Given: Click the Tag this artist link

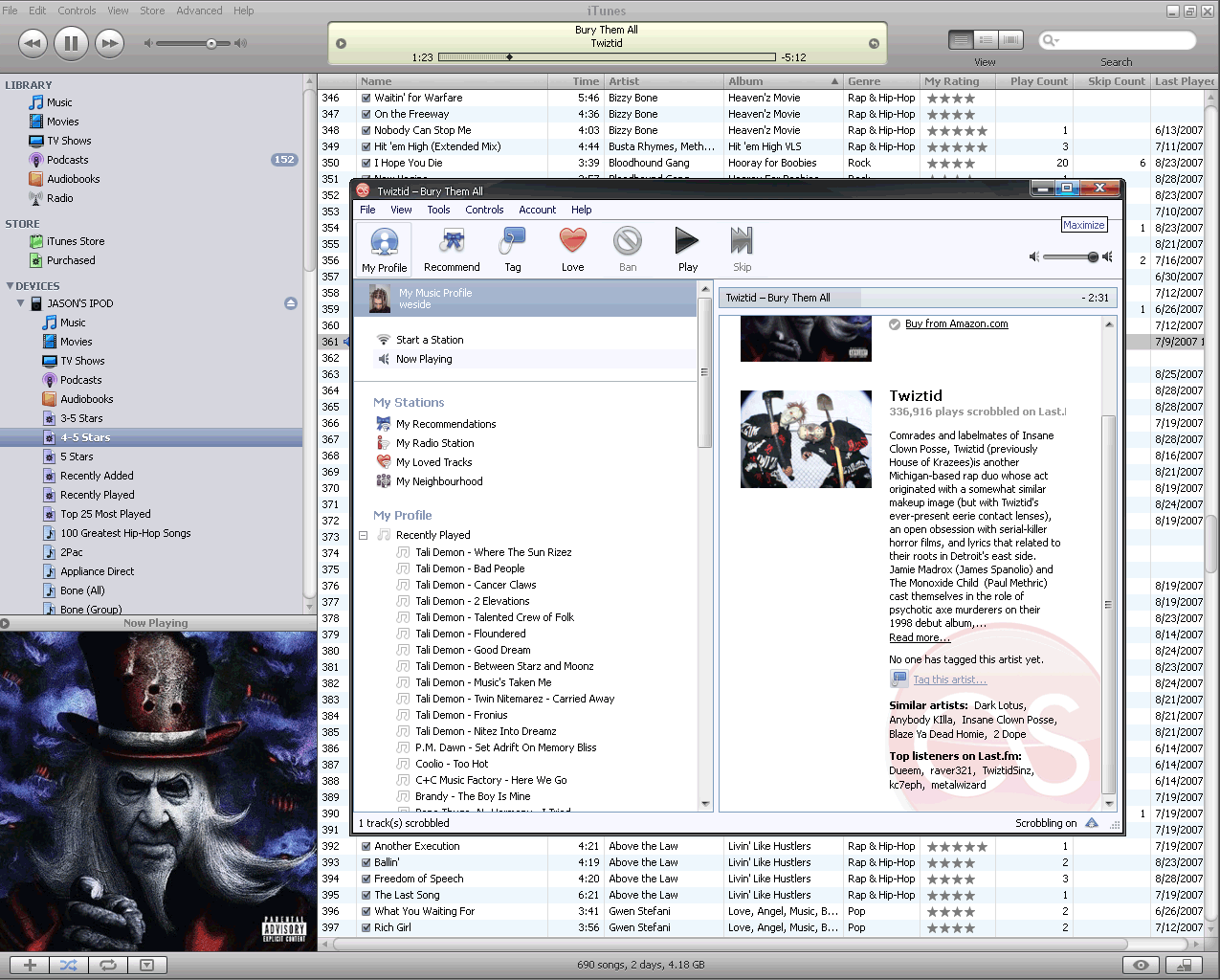Looking at the screenshot, I should 949,679.
